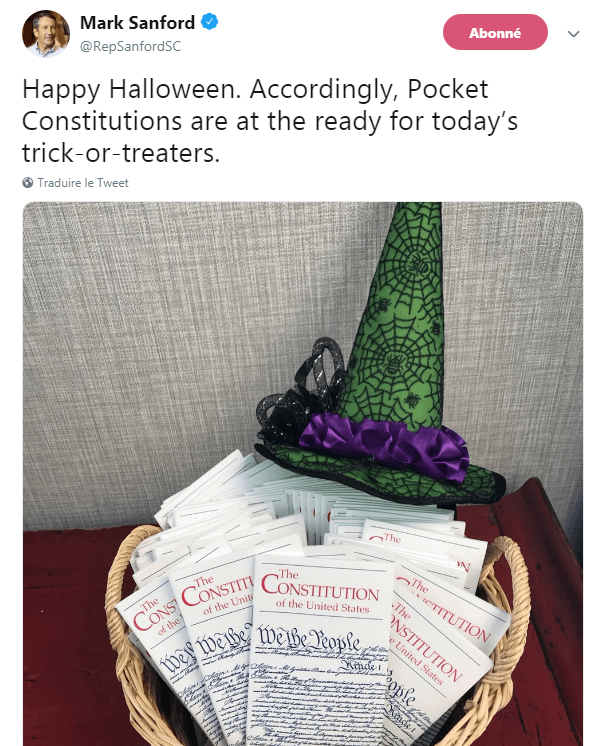Image resolution: width=598 pixels, height=746 pixels.
Task: Click the We the People text on booklet
Action: pyautogui.click(x=308, y=640)
